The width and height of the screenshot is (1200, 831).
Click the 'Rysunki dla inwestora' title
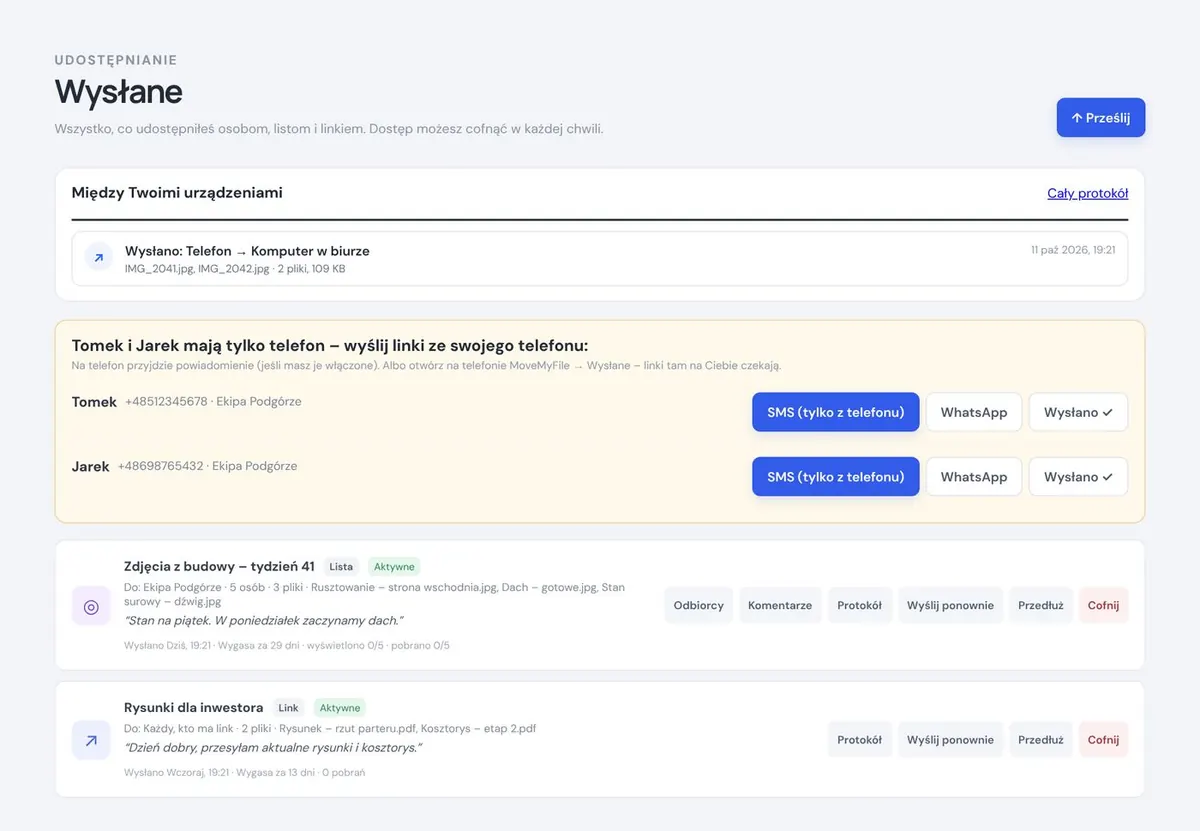click(194, 707)
